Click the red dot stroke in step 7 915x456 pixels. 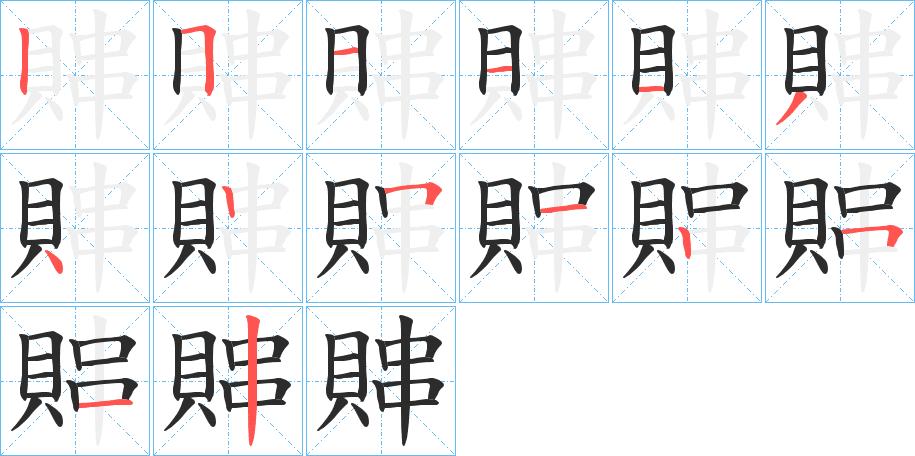pyautogui.click(x=54, y=262)
